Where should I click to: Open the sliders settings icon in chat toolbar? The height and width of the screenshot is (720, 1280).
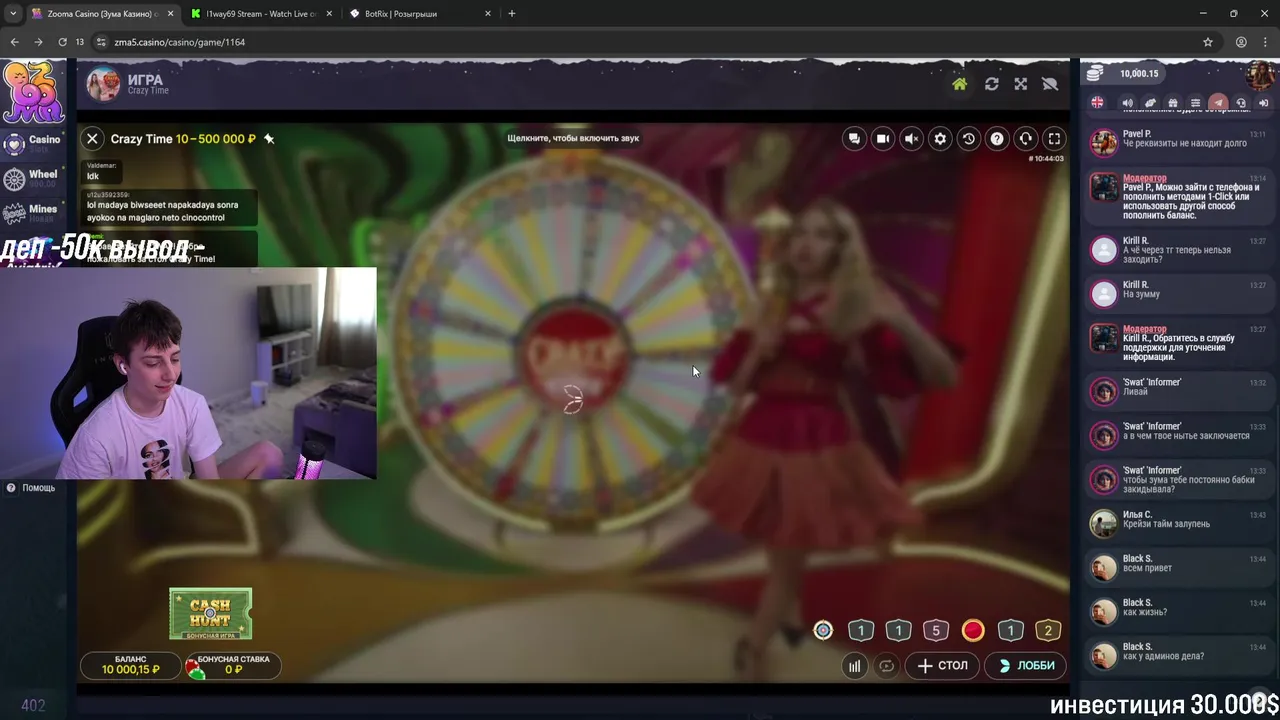(1195, 103)
